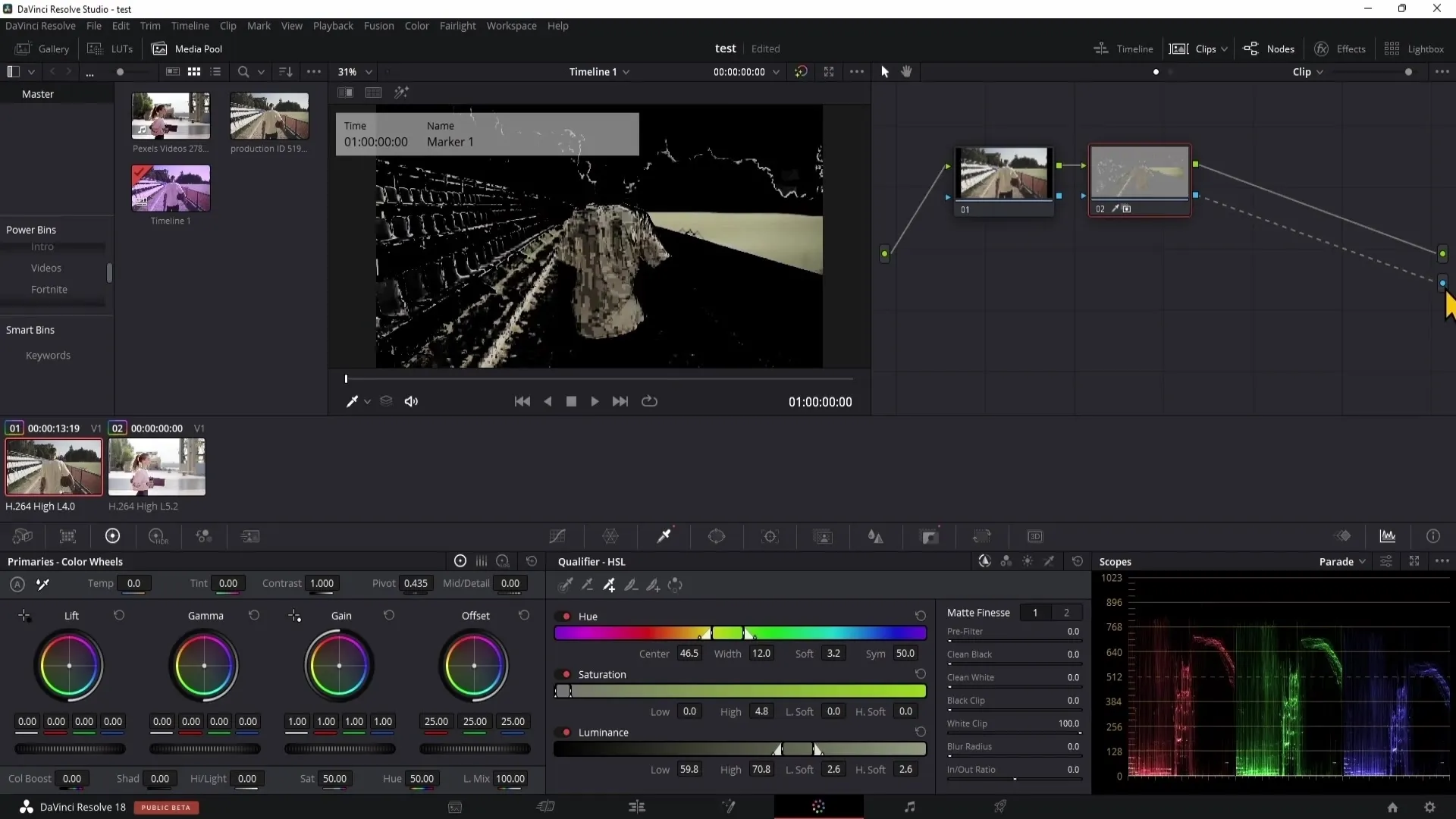Toggle the Saturation qualifier on/off
The height and width of the screenshot is (819, 1456).
566,674
